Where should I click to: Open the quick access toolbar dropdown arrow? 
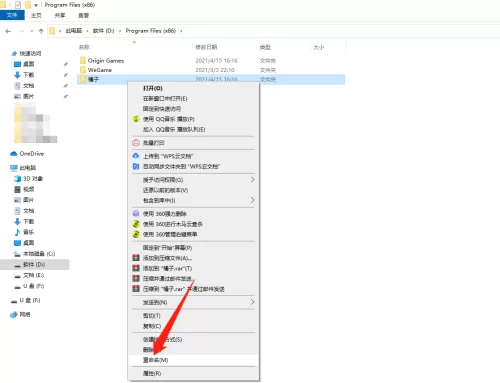pos(36,5)
